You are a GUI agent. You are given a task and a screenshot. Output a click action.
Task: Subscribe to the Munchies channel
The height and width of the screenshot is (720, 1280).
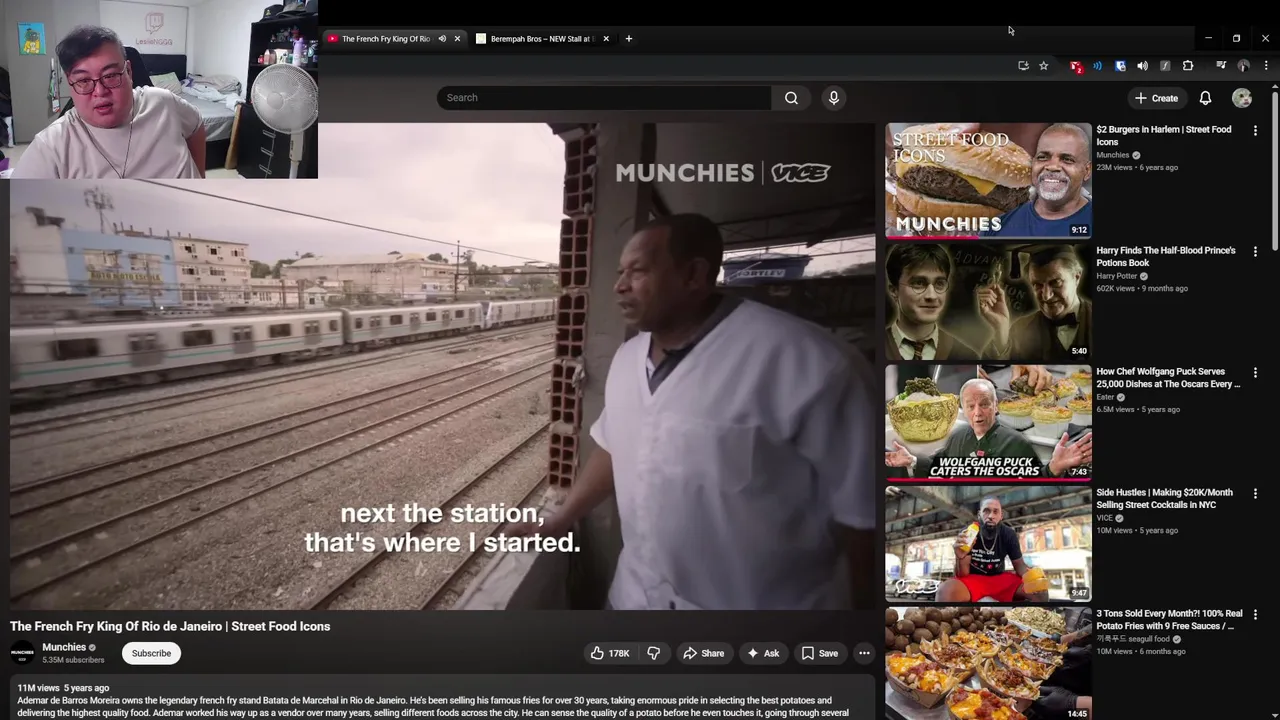(151, 653)
